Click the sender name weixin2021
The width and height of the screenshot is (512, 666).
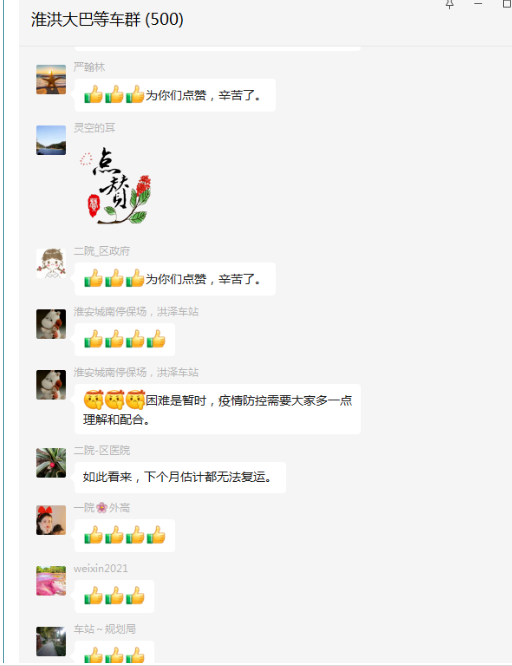click(101, 568)
